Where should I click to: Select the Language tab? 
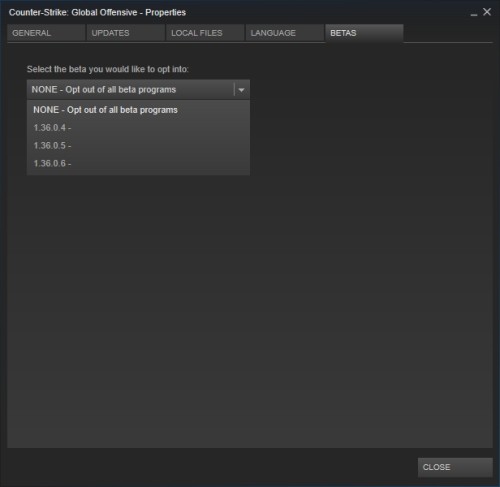[285, 33]
